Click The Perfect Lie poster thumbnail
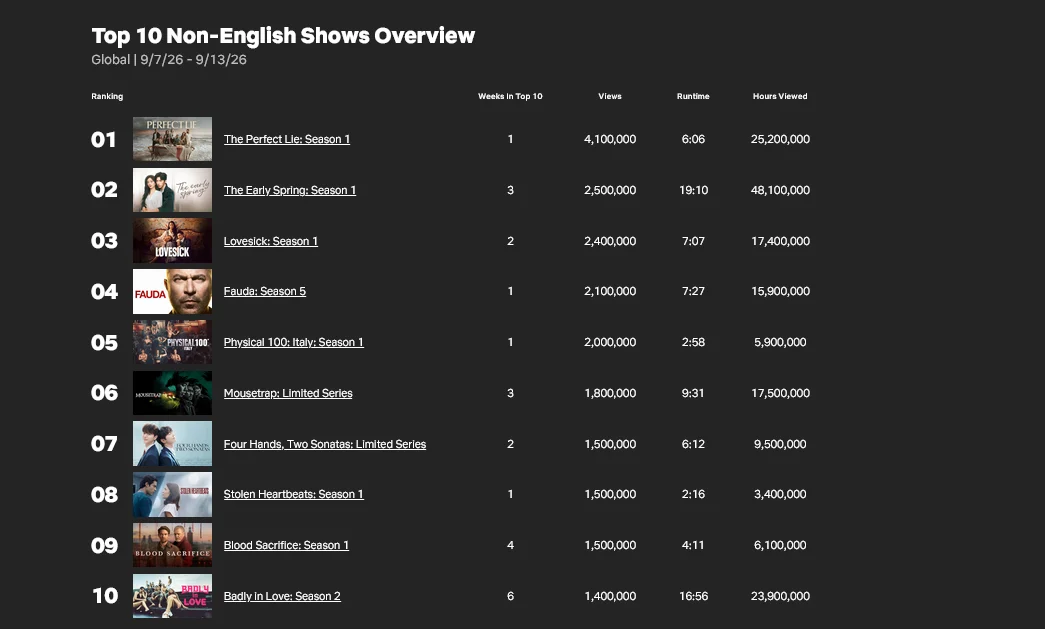The image size is (1045, 630). click(x=173, y=139)
